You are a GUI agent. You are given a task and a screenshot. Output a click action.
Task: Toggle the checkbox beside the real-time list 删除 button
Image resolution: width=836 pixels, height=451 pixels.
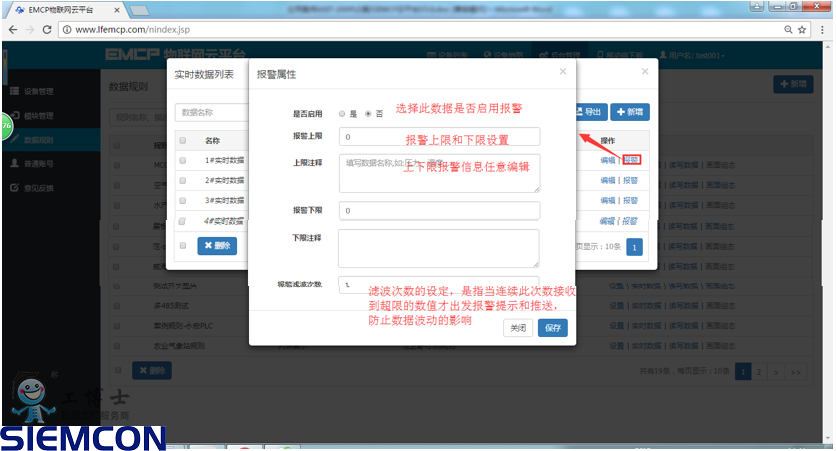[183, 246]
